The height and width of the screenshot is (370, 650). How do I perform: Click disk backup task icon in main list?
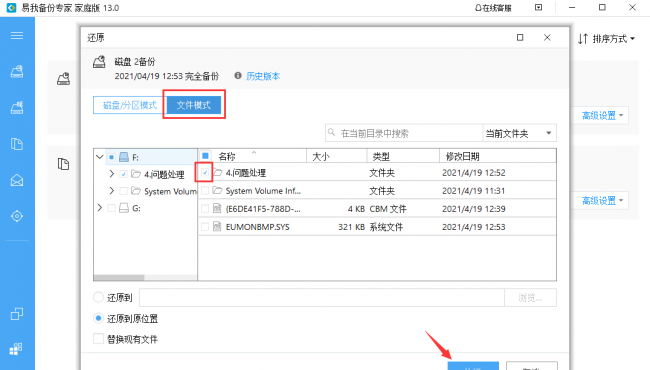63,78
